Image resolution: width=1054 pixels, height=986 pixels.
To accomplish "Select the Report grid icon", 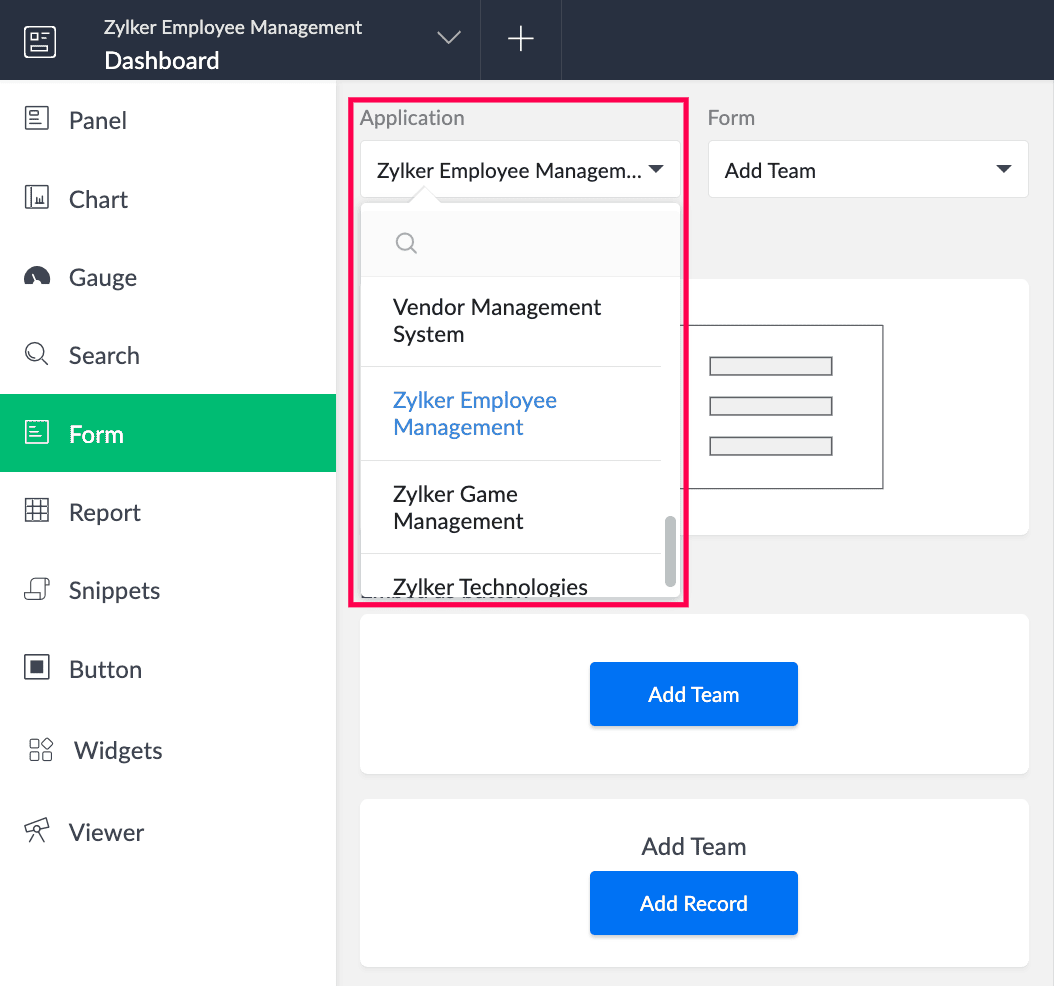I will [37, 511].
